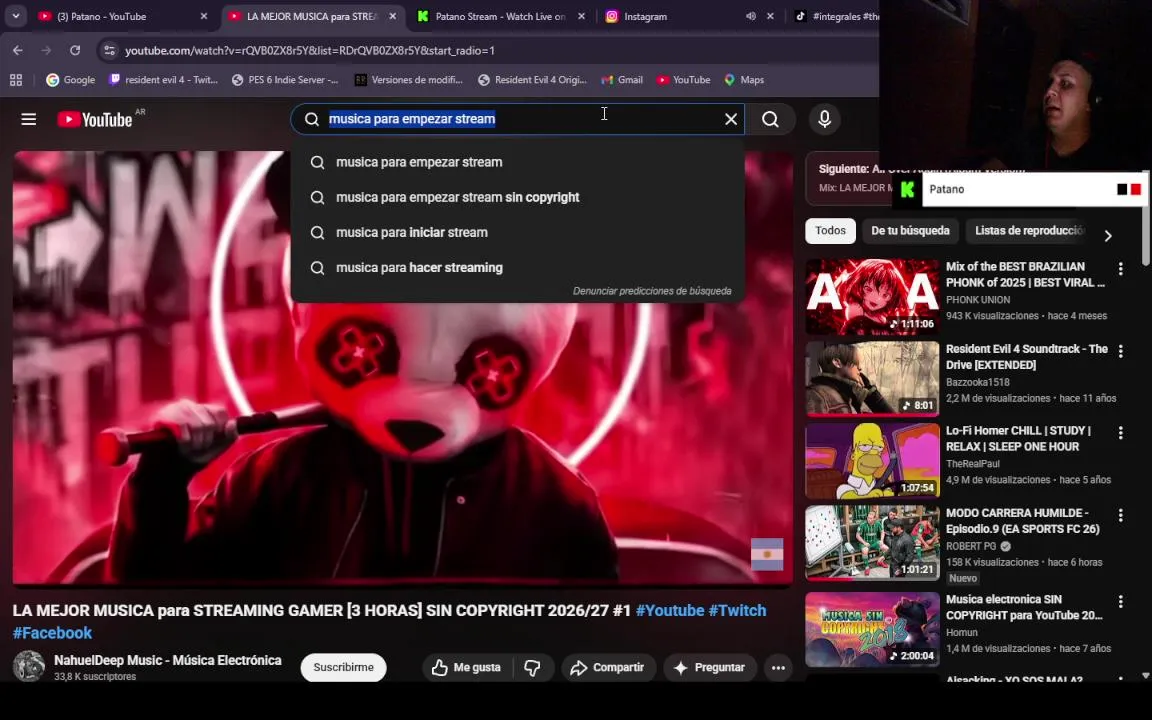Open the Musica electronica SIN COPYRIGHT thumbnail
The image size is (1152, 720).
(x=872, y=630)
